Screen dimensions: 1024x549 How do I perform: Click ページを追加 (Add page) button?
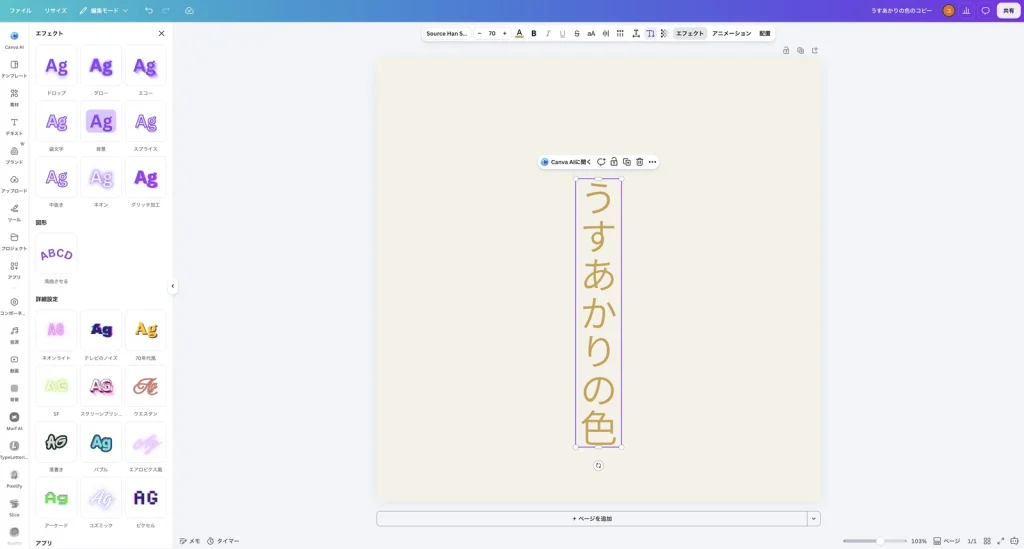coord(592,519)
